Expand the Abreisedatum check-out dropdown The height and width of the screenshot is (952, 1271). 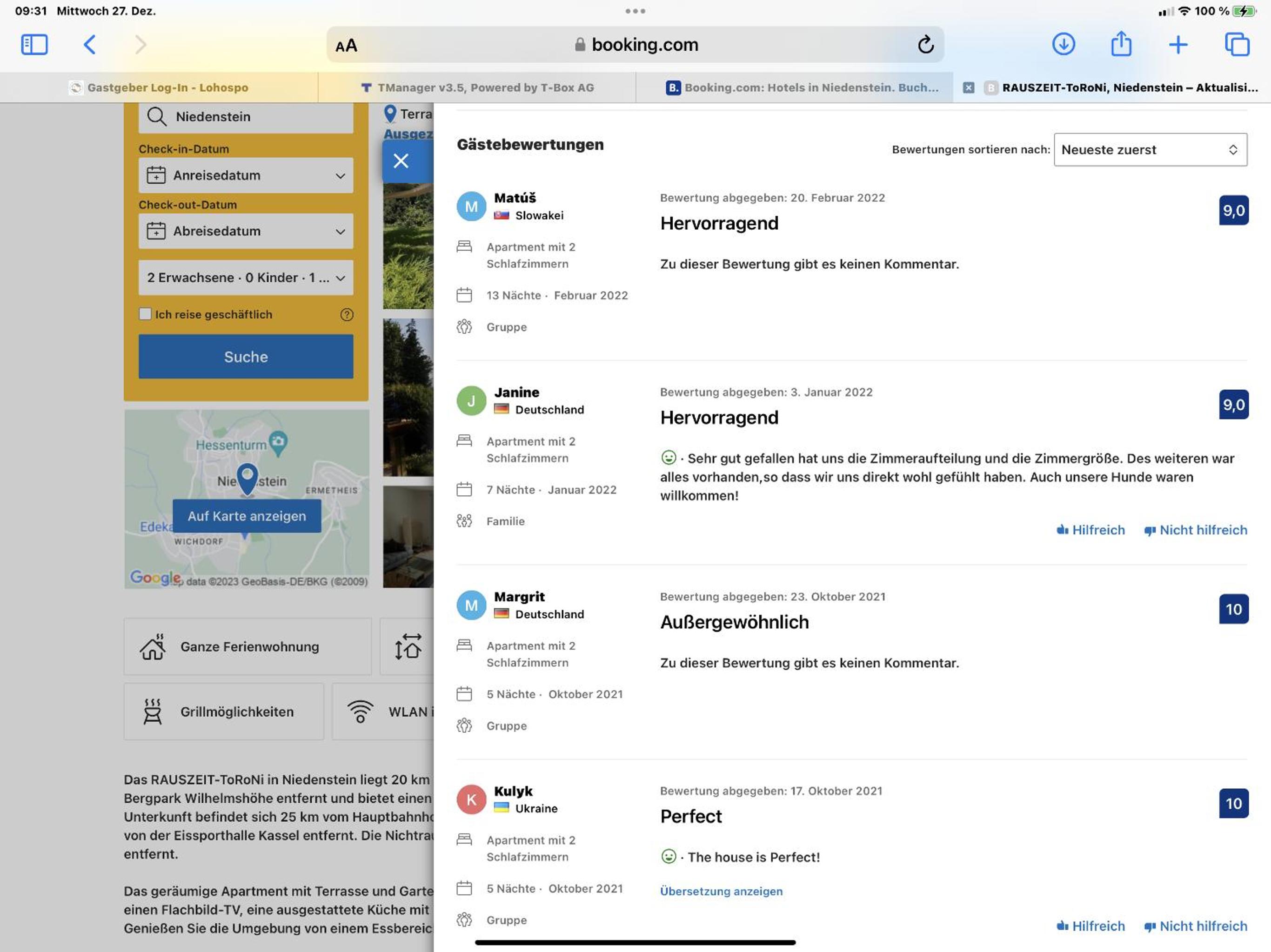tap(246, 231)
